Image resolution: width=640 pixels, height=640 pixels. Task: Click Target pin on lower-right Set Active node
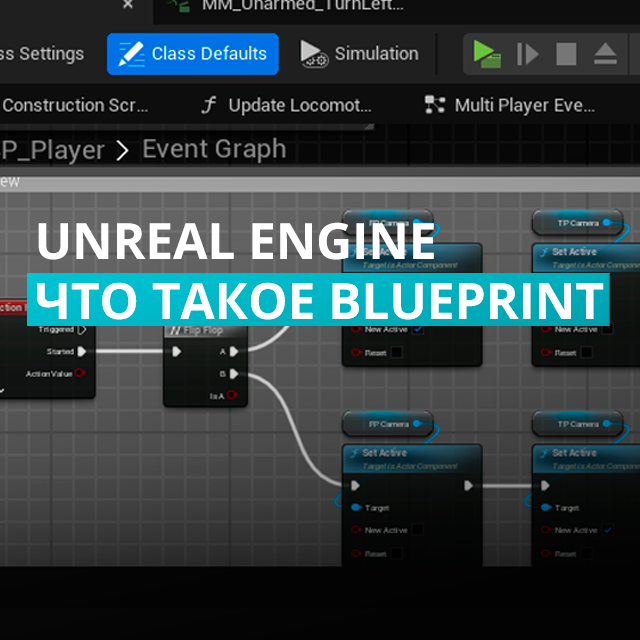tap(546, 507)
